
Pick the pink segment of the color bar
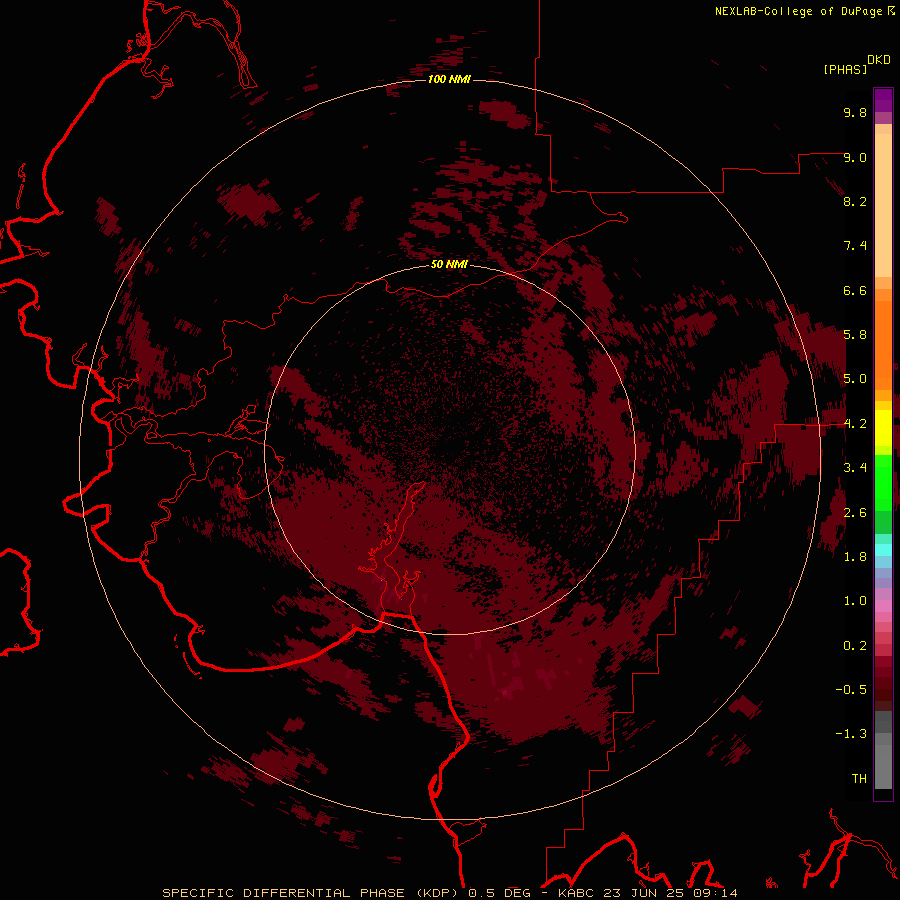tap(883, 606)
